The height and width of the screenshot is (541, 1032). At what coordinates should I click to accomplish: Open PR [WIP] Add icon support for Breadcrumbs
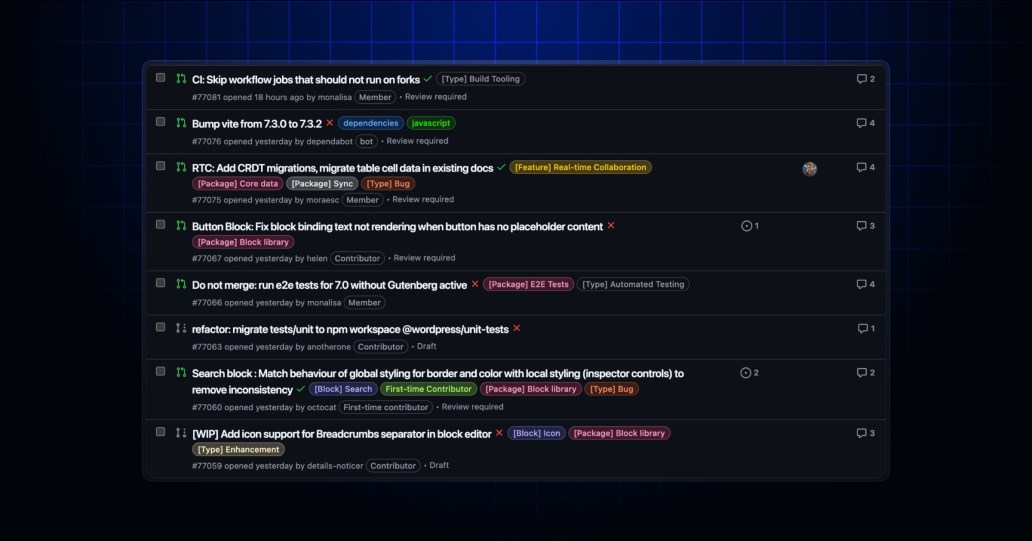tap(342, 434)
